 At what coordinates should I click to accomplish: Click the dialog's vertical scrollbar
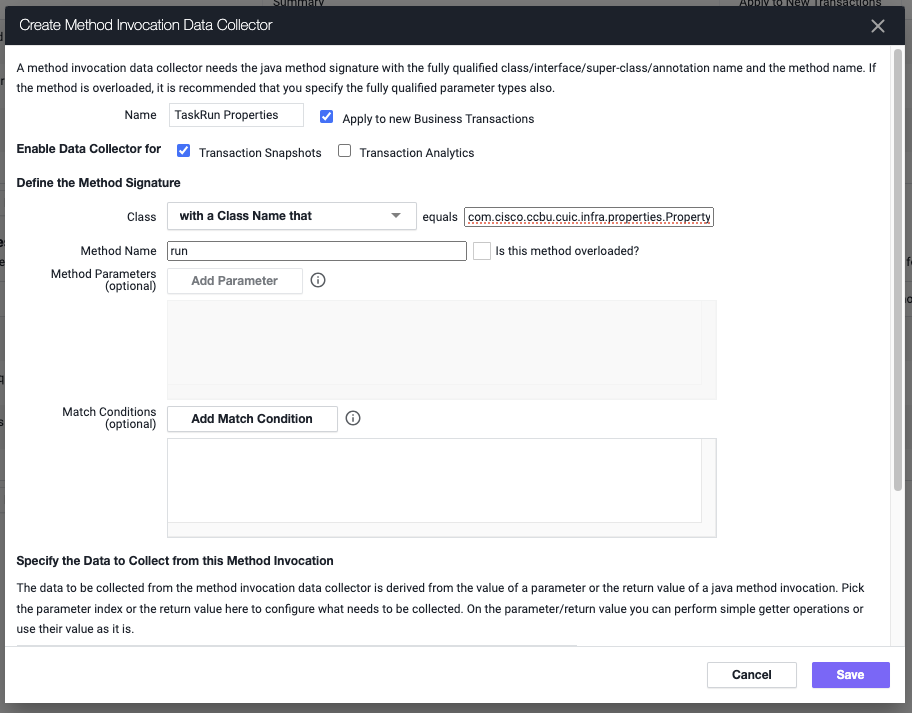coord(898,270)
